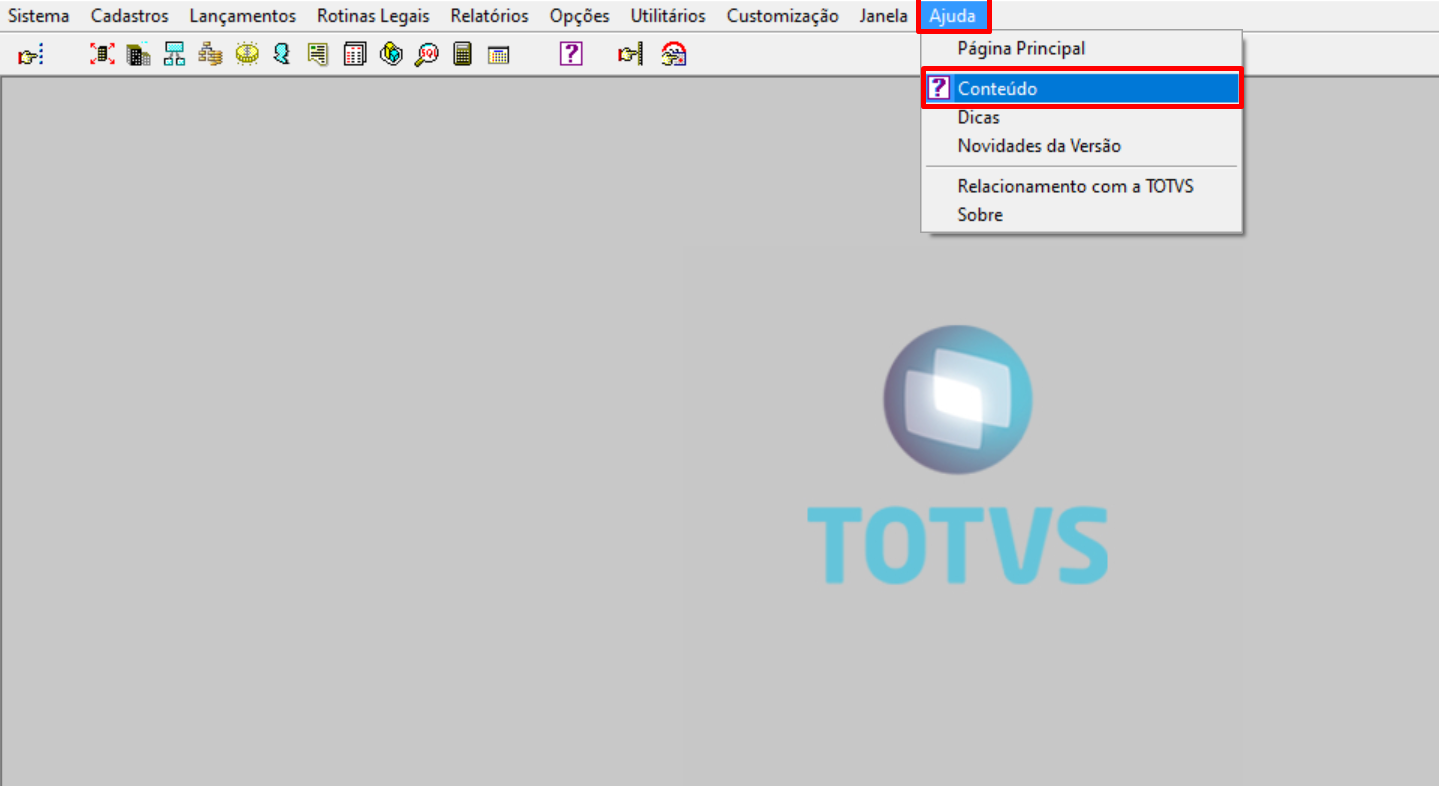Open the Sobre menu entry
Screen dimensions: 1439x786
pos(1081,215)
